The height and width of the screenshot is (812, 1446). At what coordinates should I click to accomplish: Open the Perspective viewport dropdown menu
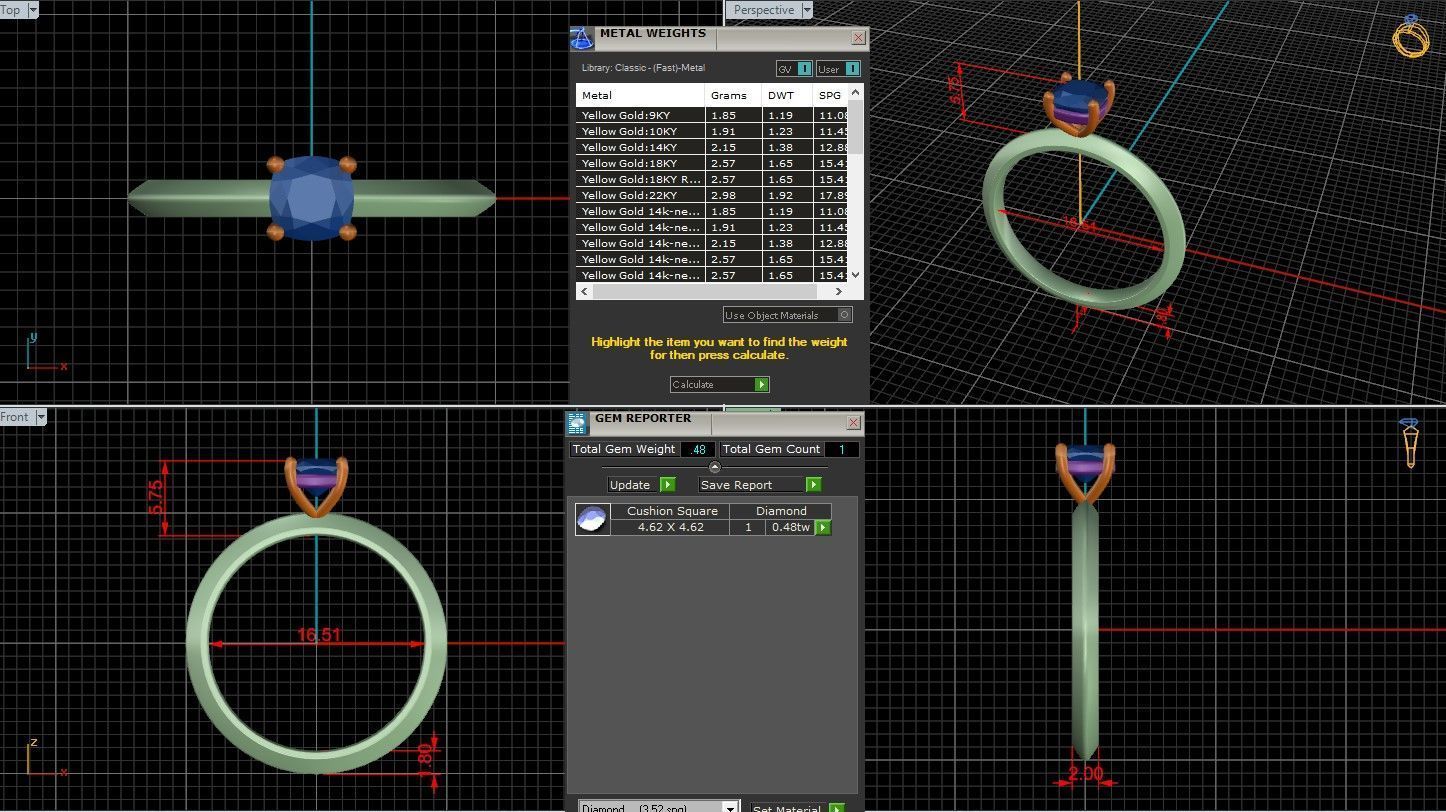(805, 10)
